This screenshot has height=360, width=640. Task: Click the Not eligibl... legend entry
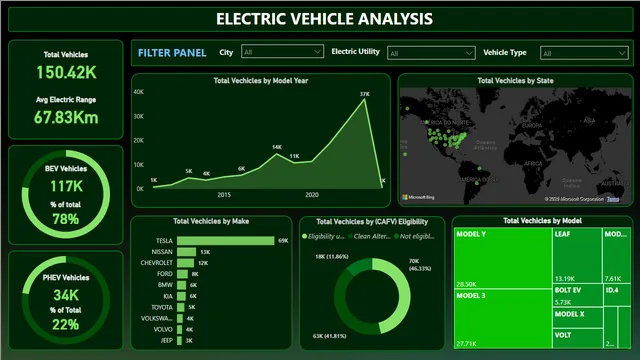point(415,236)
